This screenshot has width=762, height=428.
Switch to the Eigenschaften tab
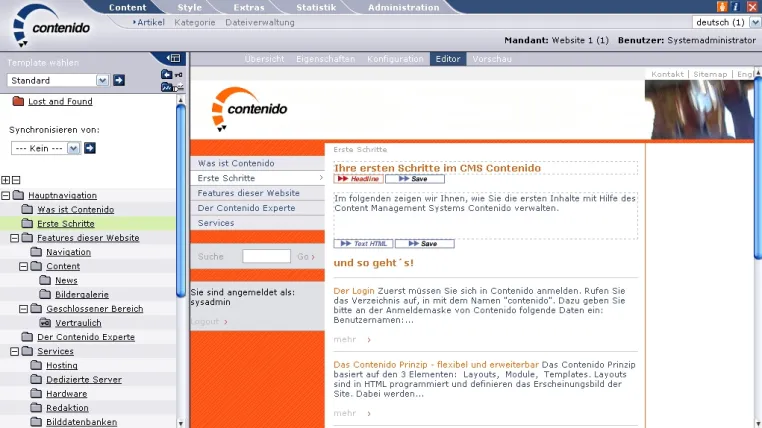pyautogui.click(x=326, y=59)
